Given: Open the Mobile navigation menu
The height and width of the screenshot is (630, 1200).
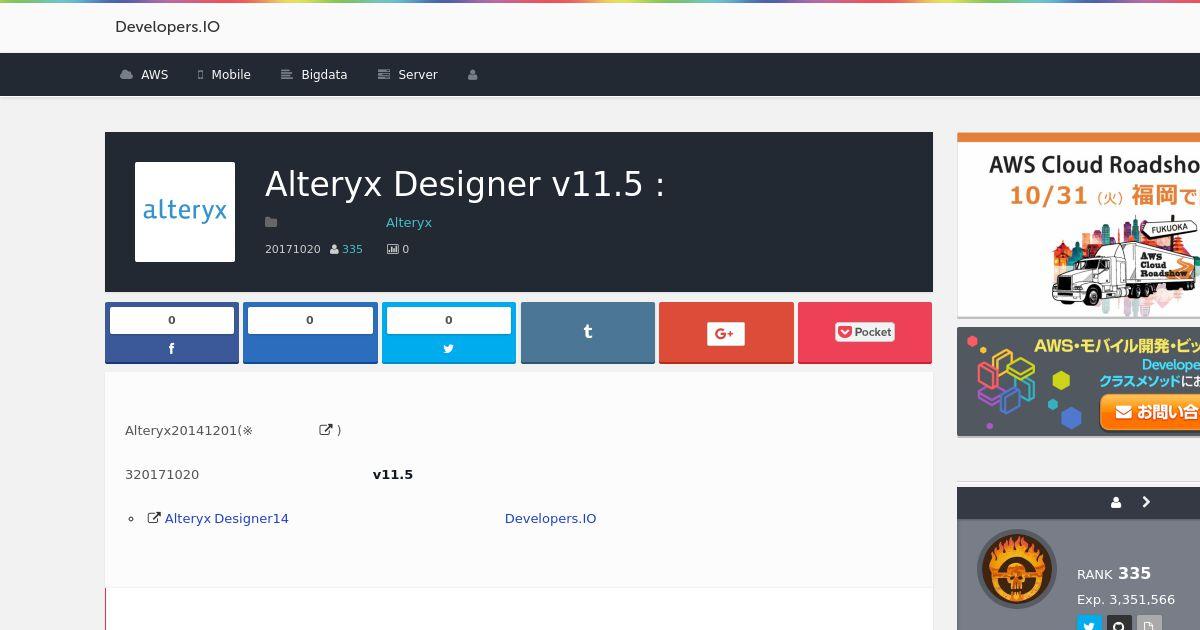Looking at the screenshot, I should point(224,75).
